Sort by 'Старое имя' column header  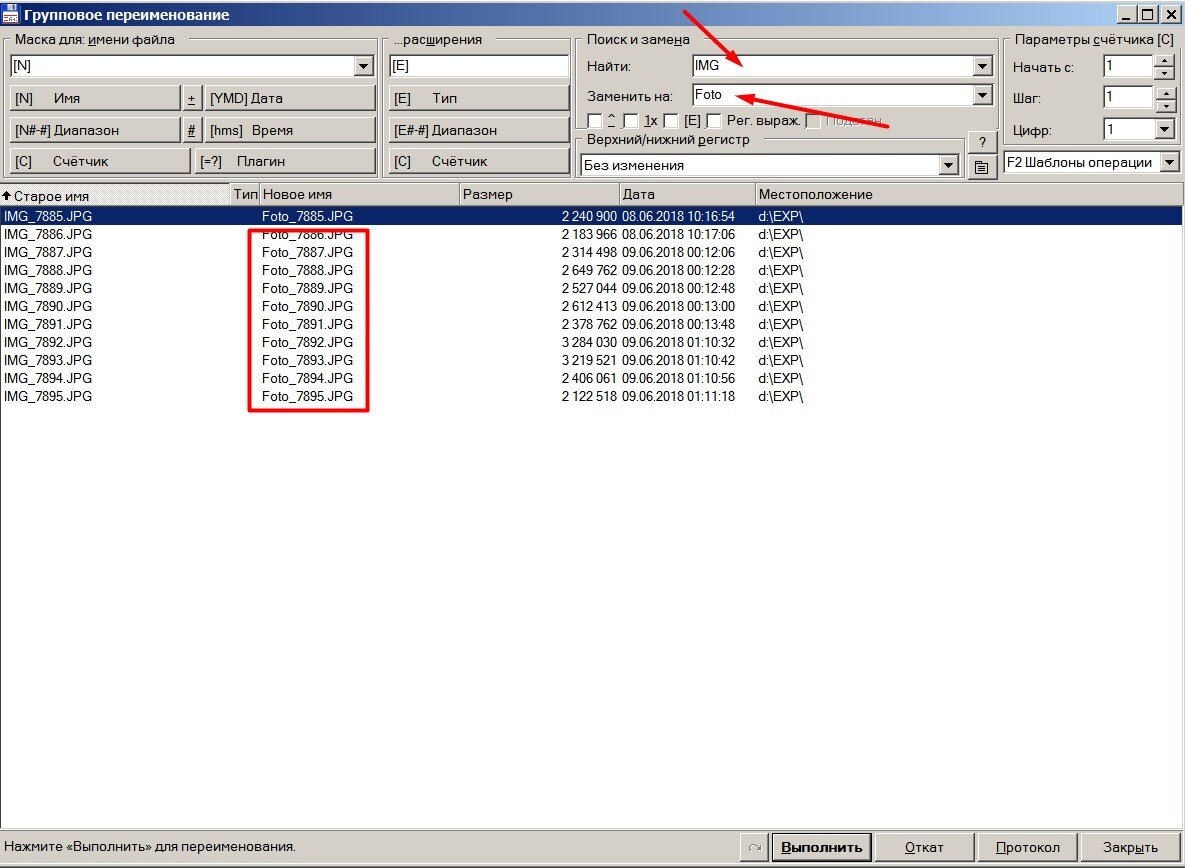116,195
